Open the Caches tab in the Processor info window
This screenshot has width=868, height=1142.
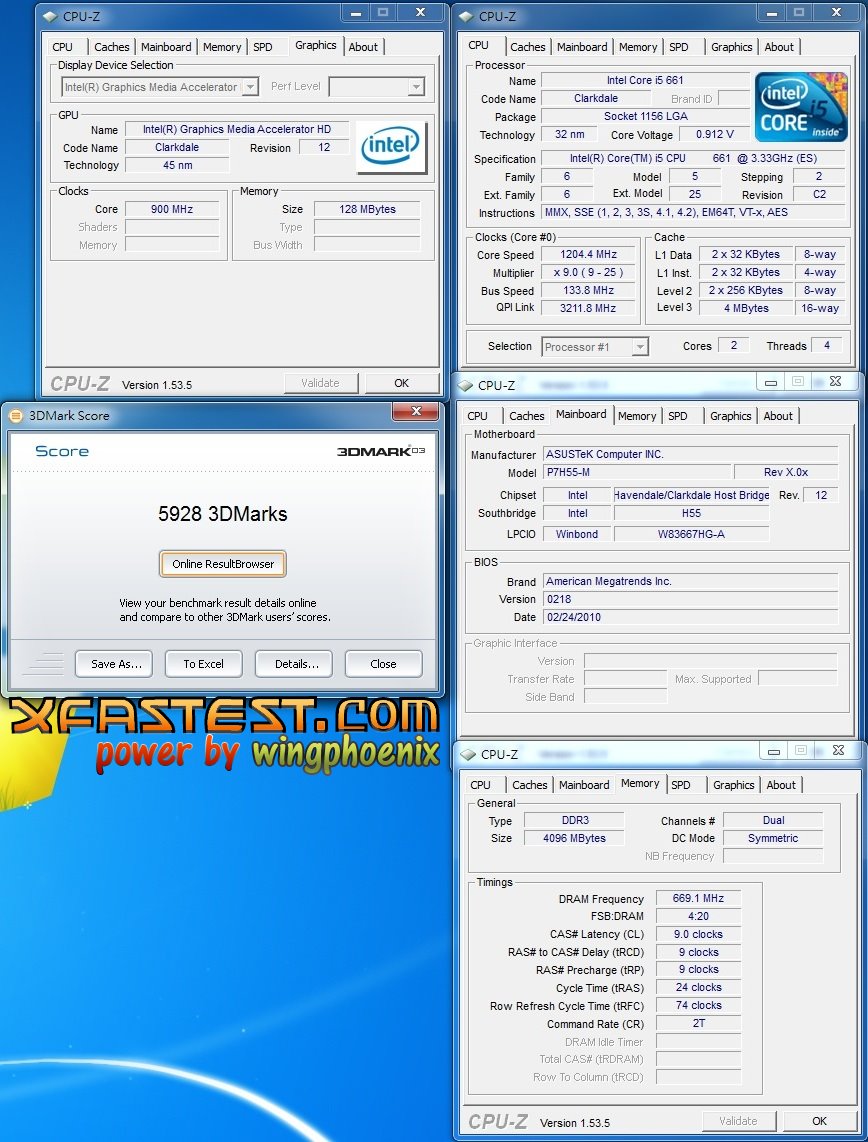(x=527, y=47)
